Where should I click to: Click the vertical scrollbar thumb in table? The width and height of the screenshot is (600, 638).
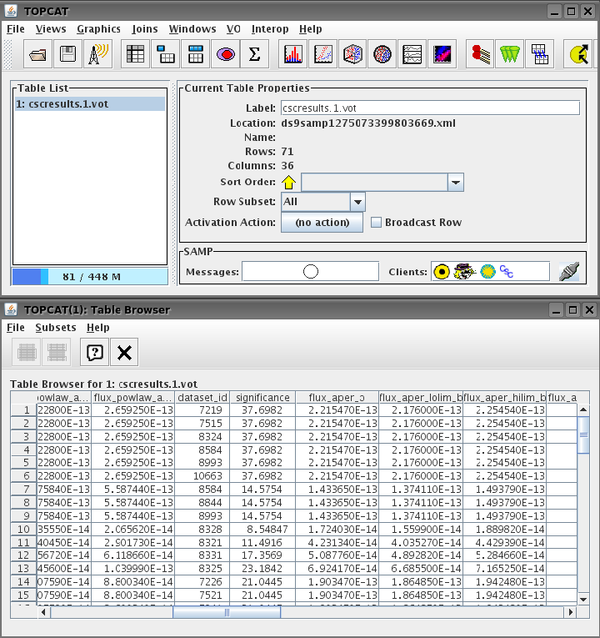click(x=583, y=435)
